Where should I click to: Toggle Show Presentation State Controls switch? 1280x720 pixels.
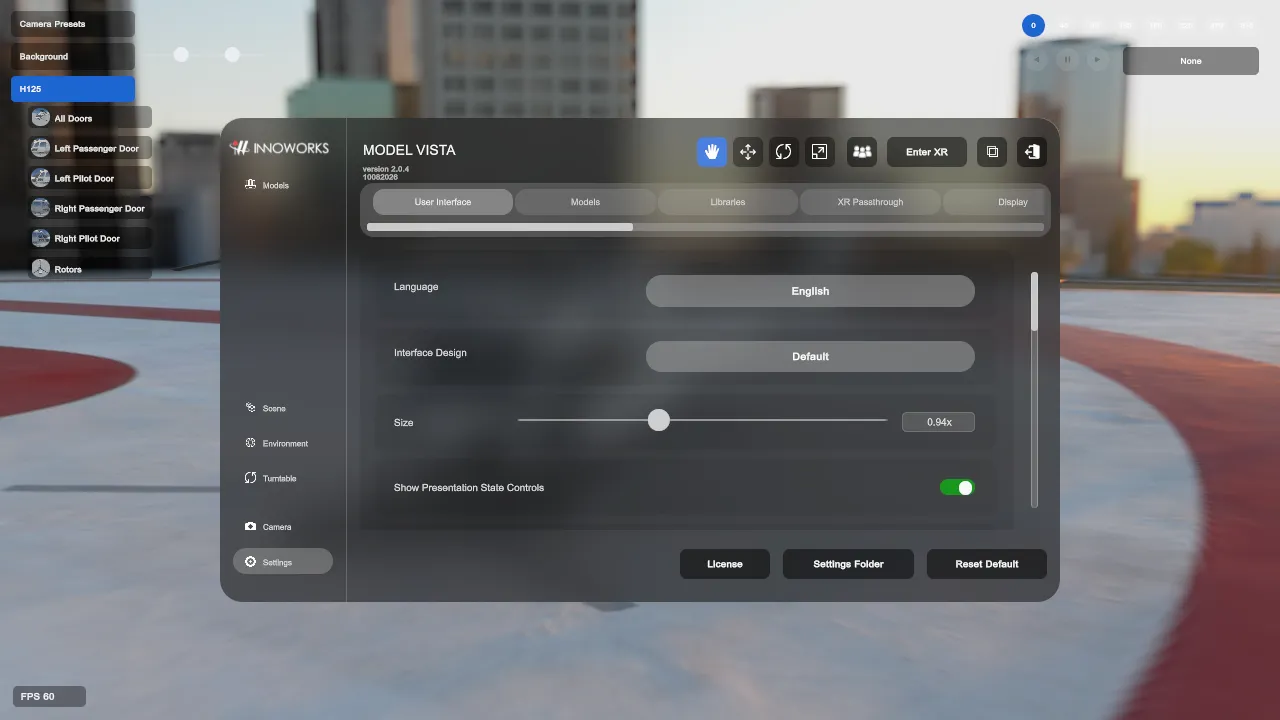(957, 488)
